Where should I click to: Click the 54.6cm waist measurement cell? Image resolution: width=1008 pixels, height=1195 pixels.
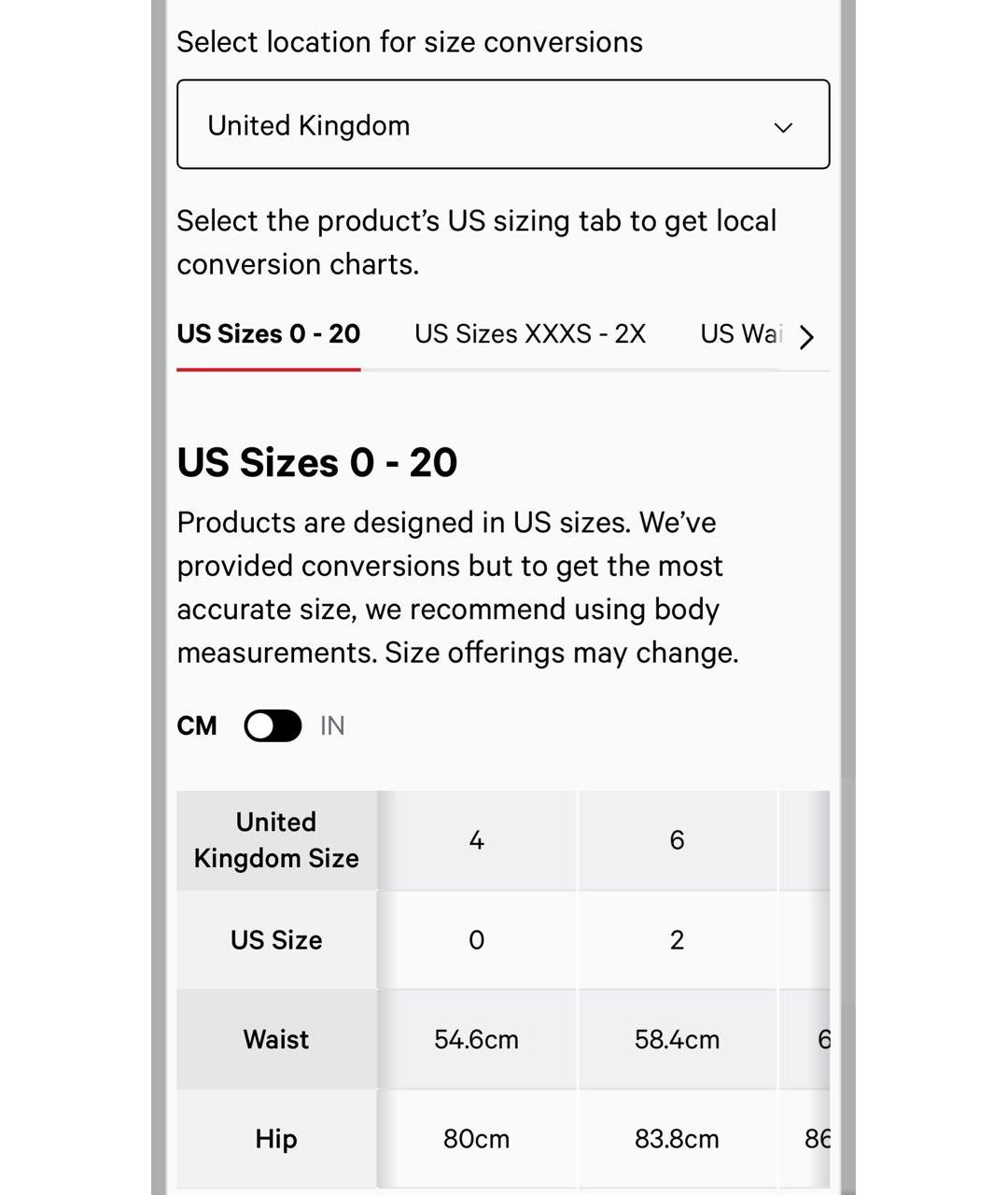(476, 1039)
